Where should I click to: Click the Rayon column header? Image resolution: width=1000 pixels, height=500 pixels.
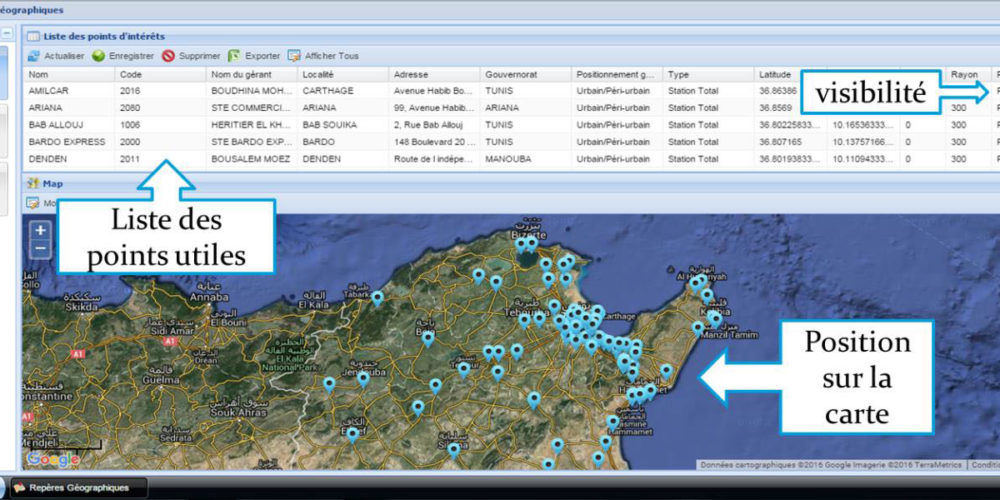click(x=964, y=74)
